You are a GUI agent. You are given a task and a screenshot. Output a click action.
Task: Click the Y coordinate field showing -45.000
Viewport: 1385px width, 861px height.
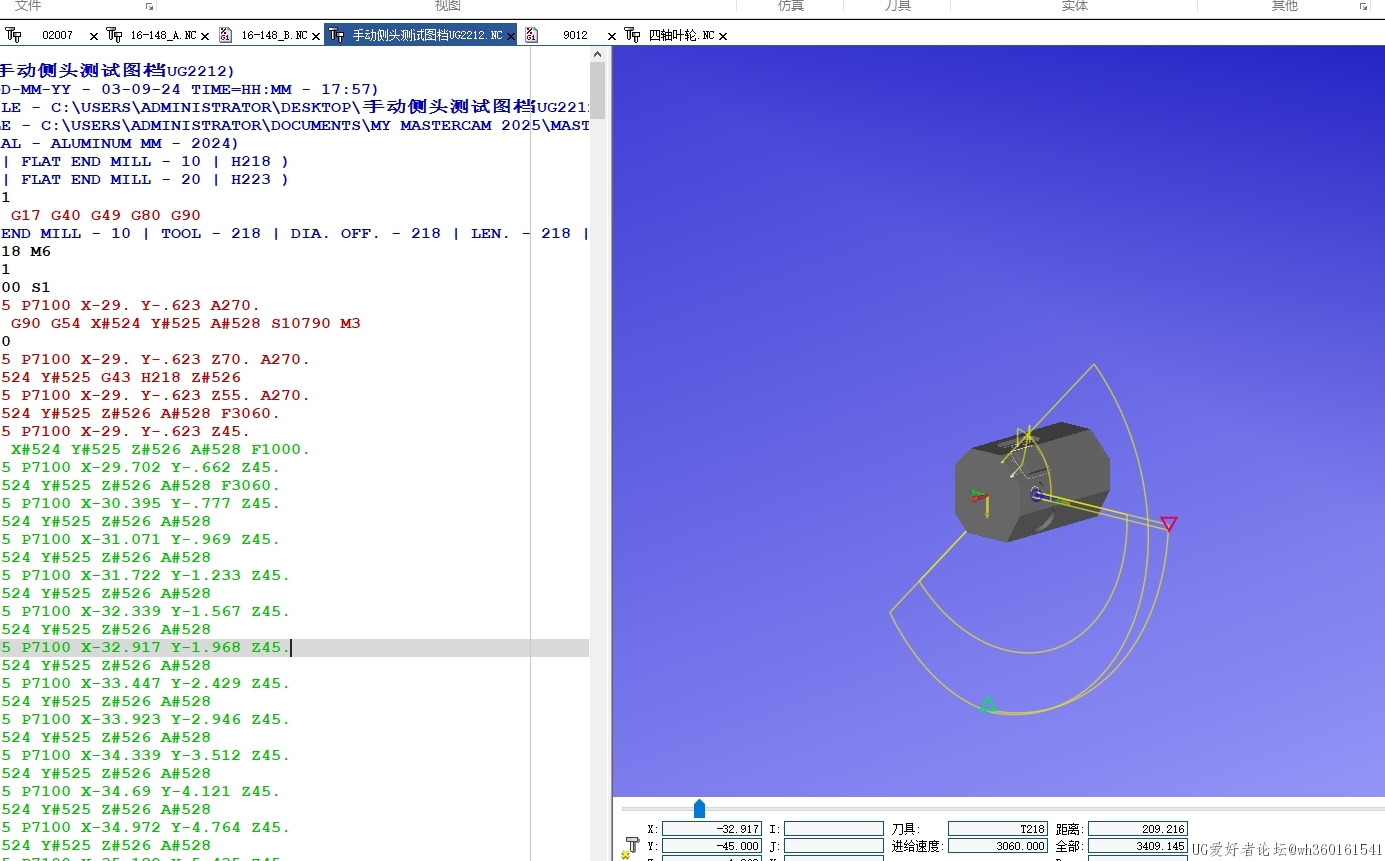click(712, 846)
